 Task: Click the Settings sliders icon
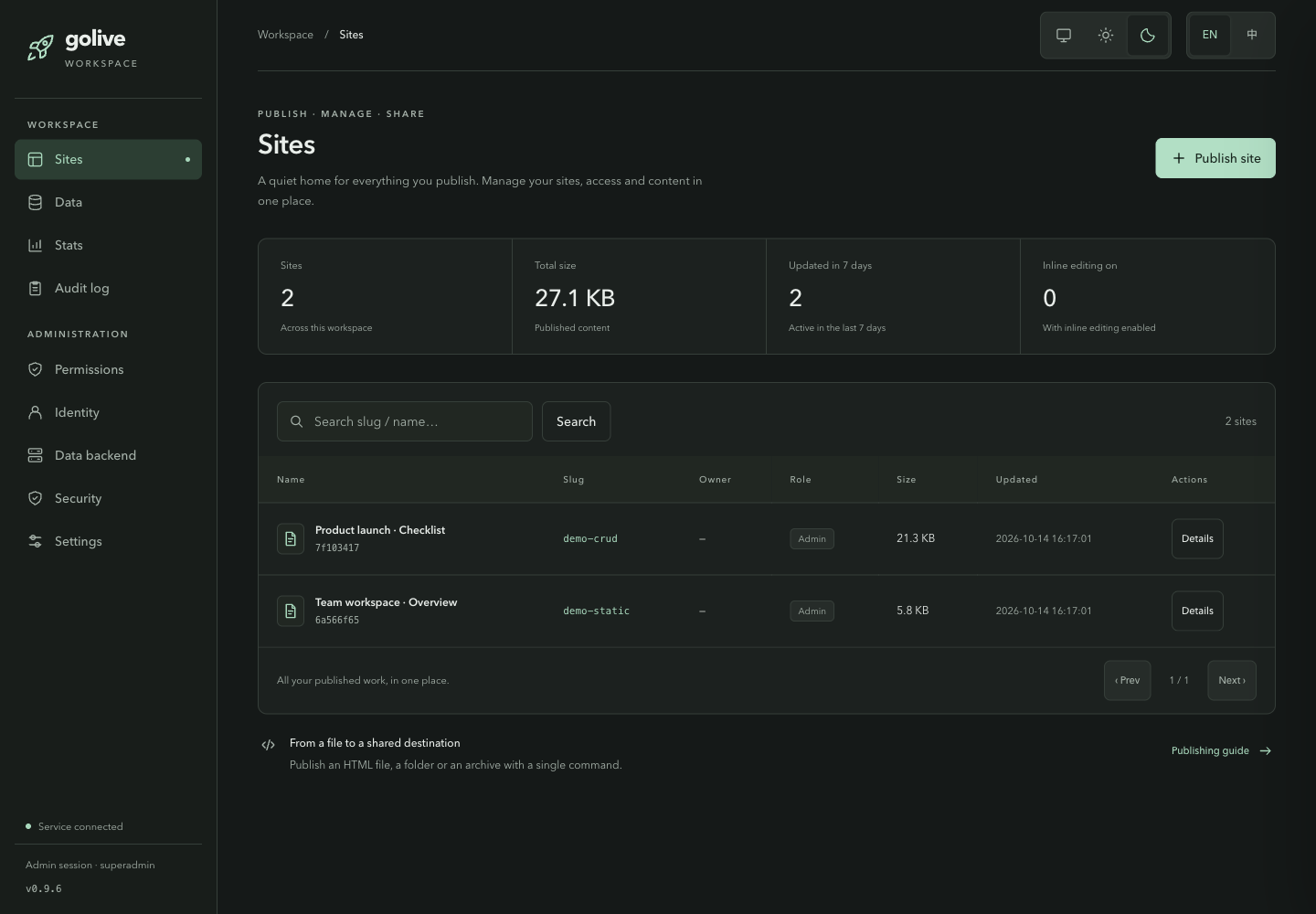pyautogui.click(x=36, y=541)
